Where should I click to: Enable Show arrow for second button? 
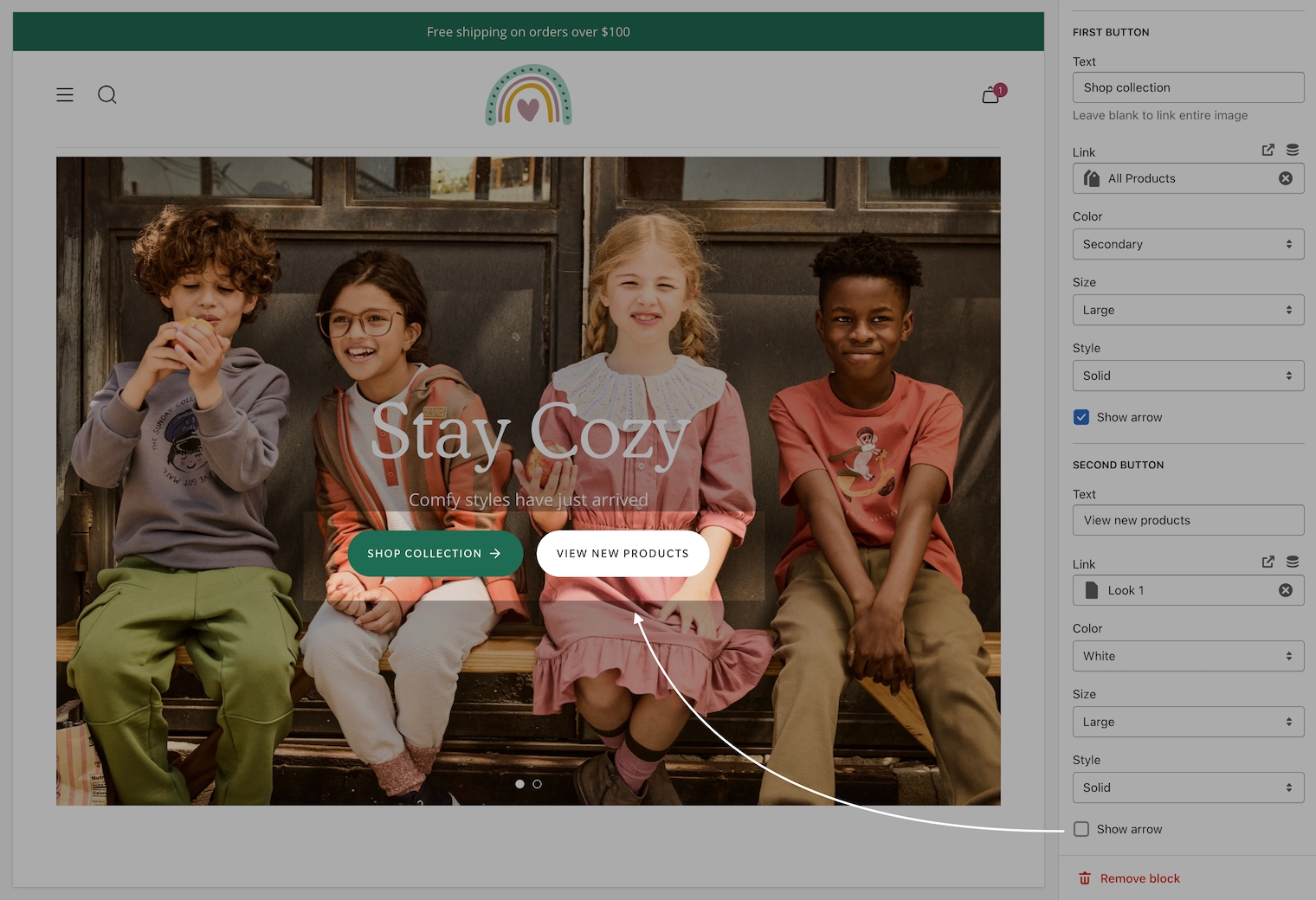coord(1081,829)
